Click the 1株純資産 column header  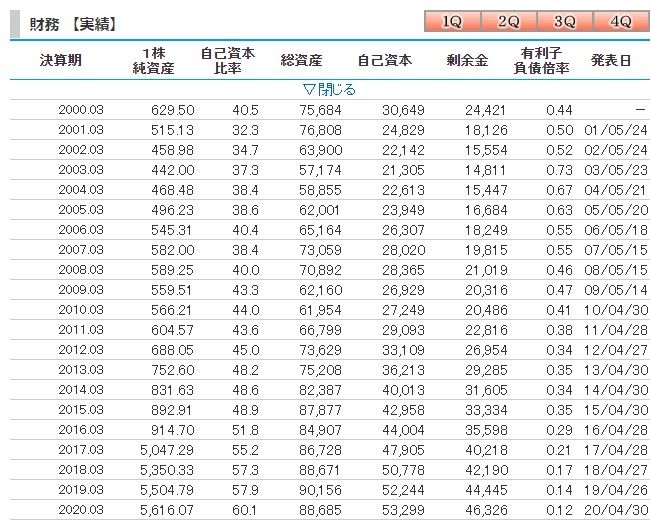tap(153, 61)
